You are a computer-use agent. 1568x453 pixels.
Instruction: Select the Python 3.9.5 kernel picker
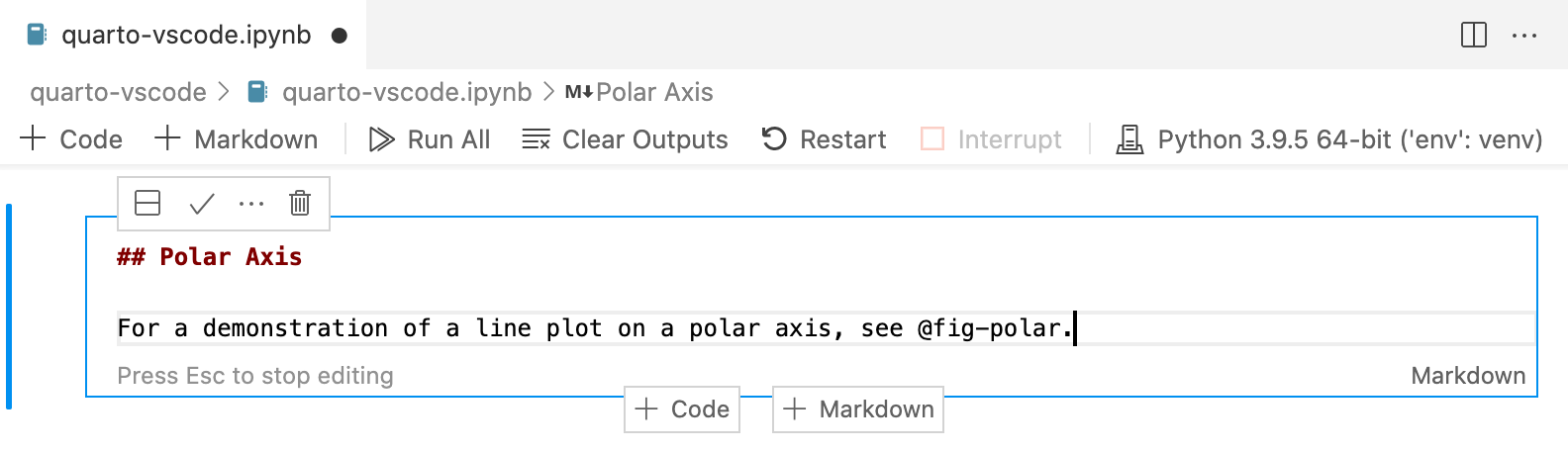pos(1329,139)
